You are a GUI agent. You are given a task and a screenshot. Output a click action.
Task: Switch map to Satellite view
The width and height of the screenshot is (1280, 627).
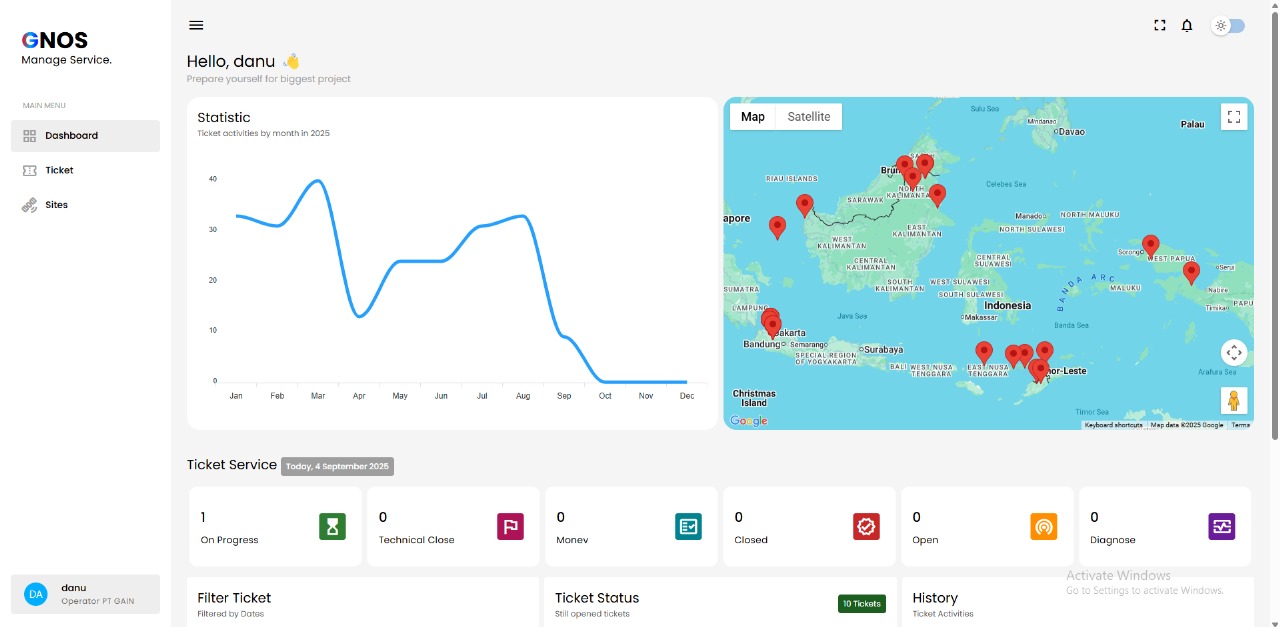click(808, 117)
